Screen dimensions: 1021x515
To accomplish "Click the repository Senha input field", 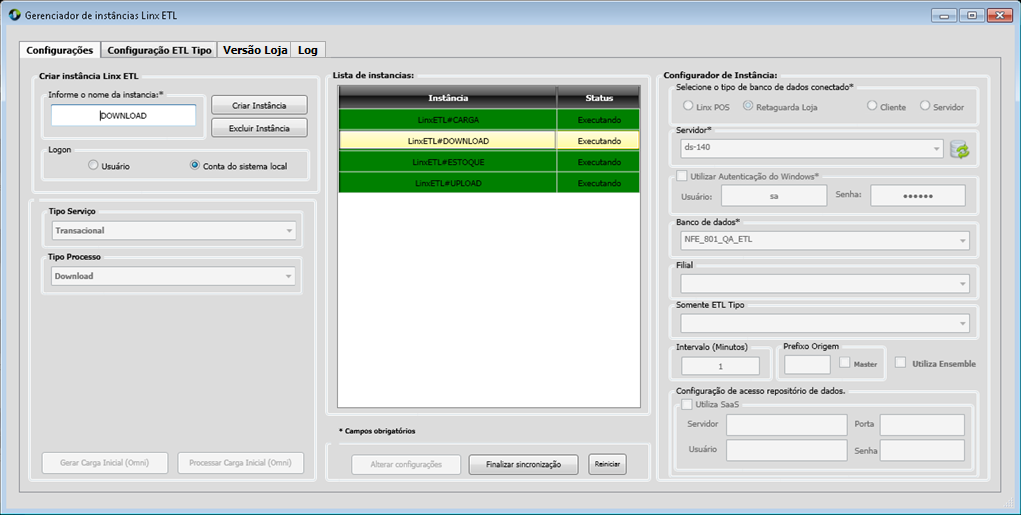I will [922, 450].
